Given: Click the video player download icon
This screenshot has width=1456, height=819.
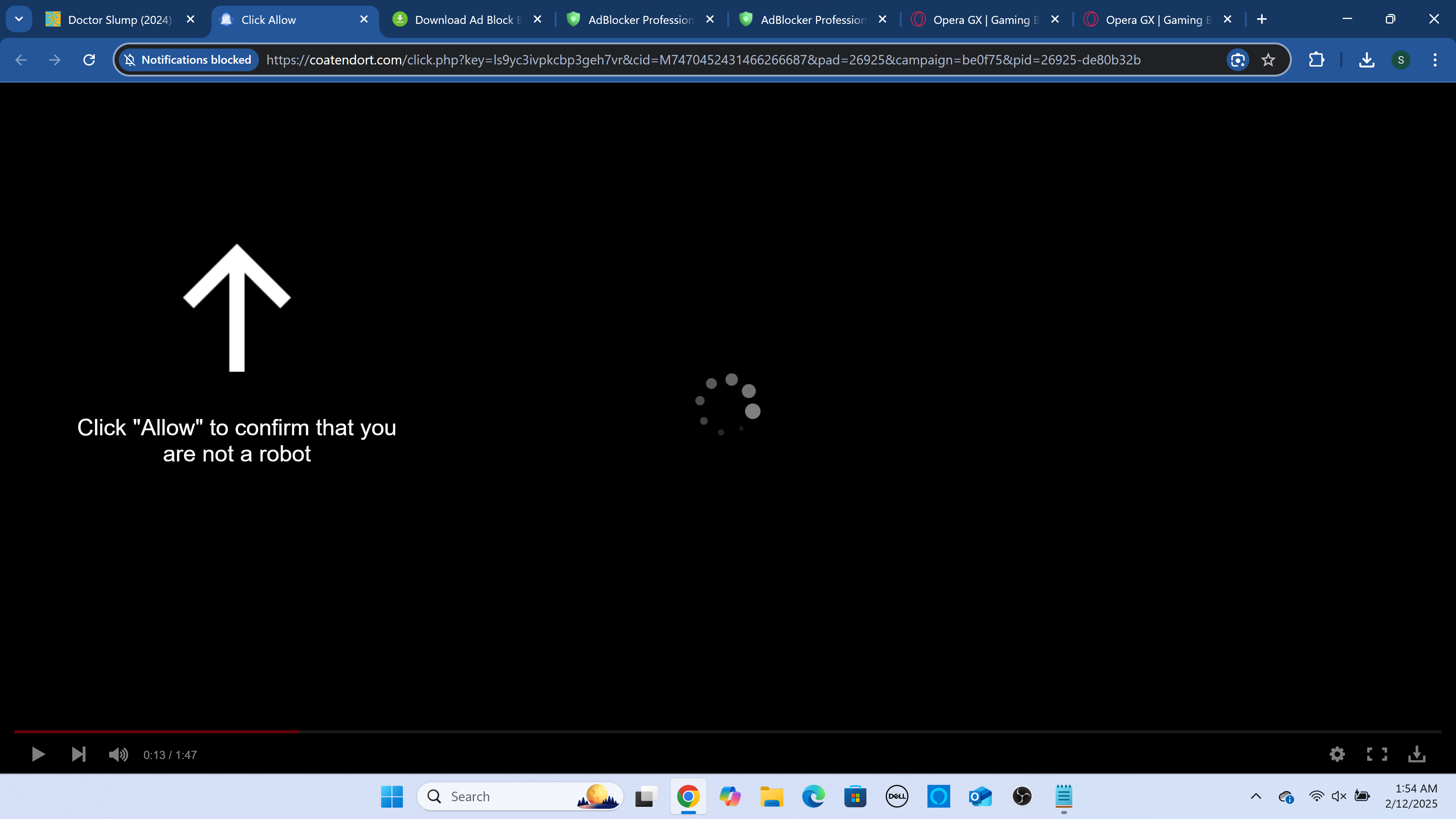Looking at the screenshot, I should pos(1417,754).
